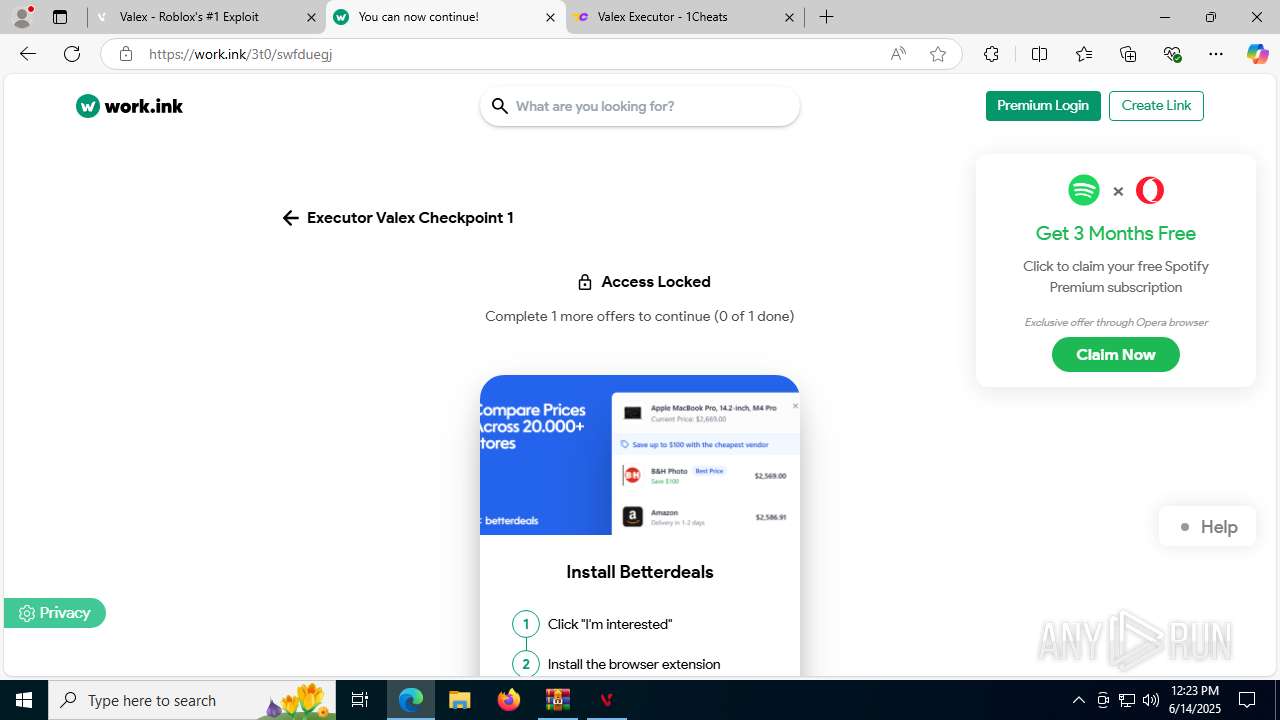
Task: Launch Firefox from the taskbar
Action: tap(509, 700)
